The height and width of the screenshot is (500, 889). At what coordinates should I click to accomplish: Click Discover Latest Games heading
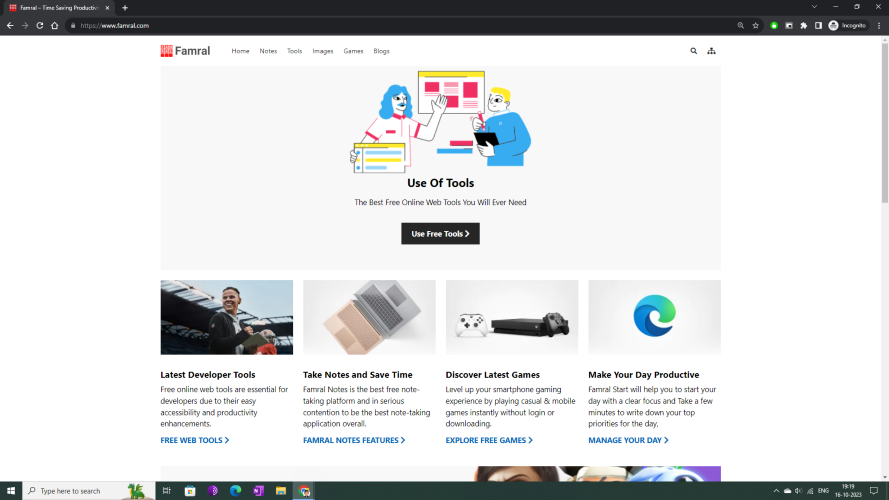tap(493, 375)
